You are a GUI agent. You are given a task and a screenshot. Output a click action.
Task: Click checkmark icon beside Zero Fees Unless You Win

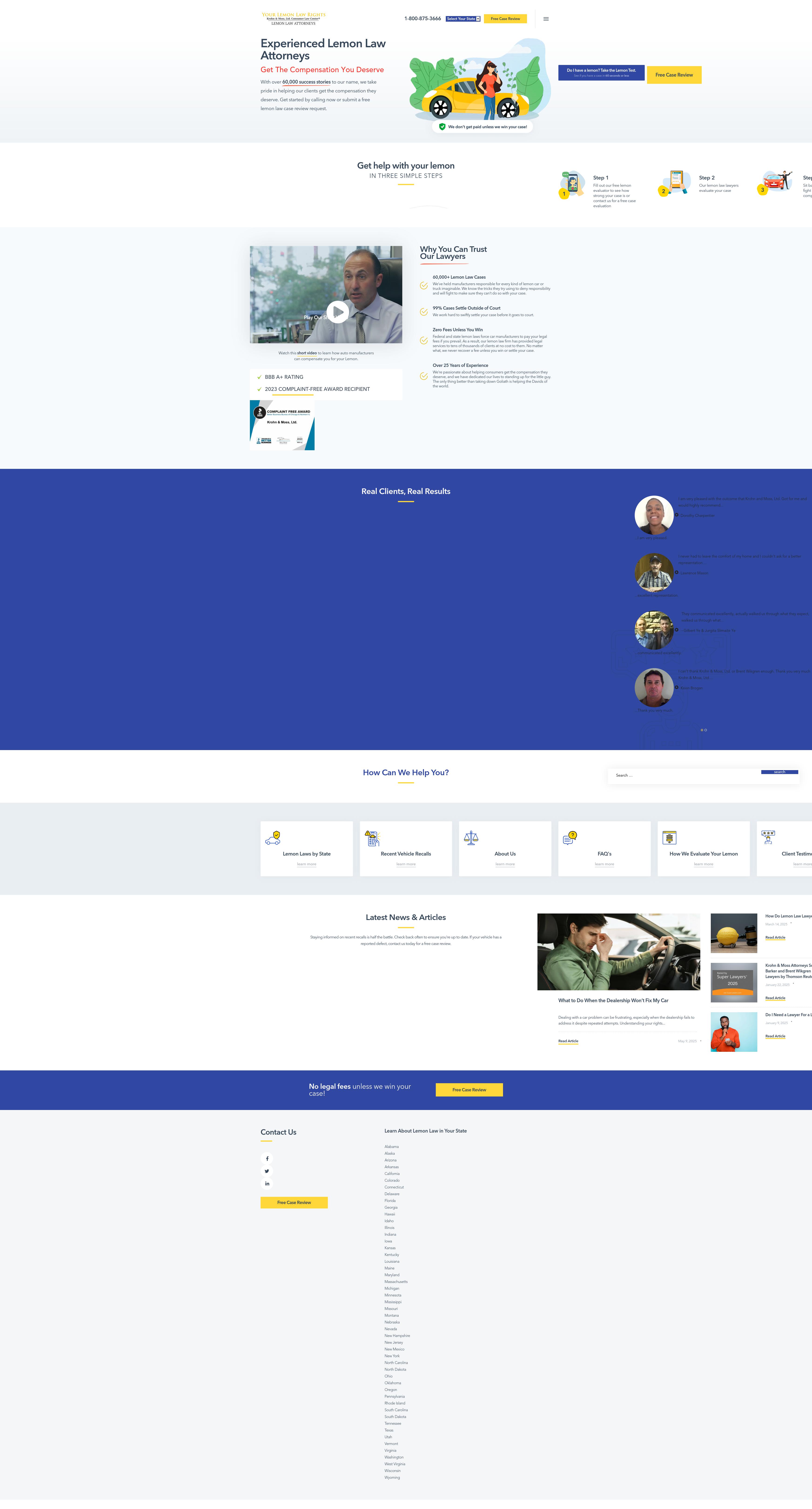pos(424,340)
